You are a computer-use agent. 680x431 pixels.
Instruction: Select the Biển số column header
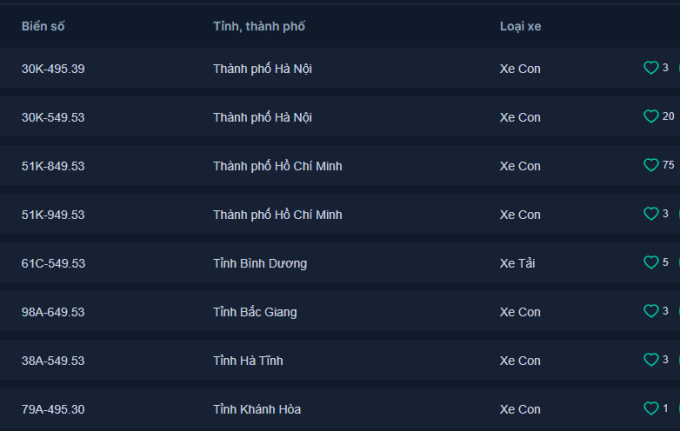coord(43,26)
